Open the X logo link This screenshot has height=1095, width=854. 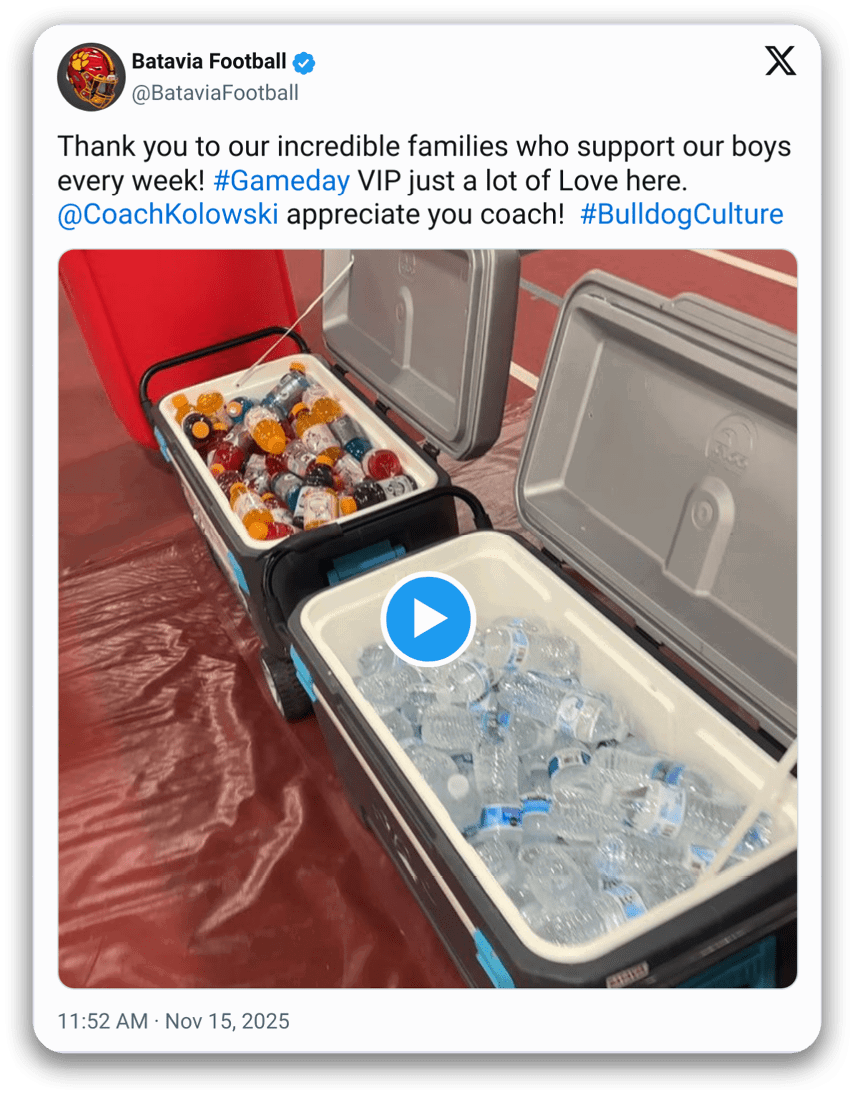781,61
